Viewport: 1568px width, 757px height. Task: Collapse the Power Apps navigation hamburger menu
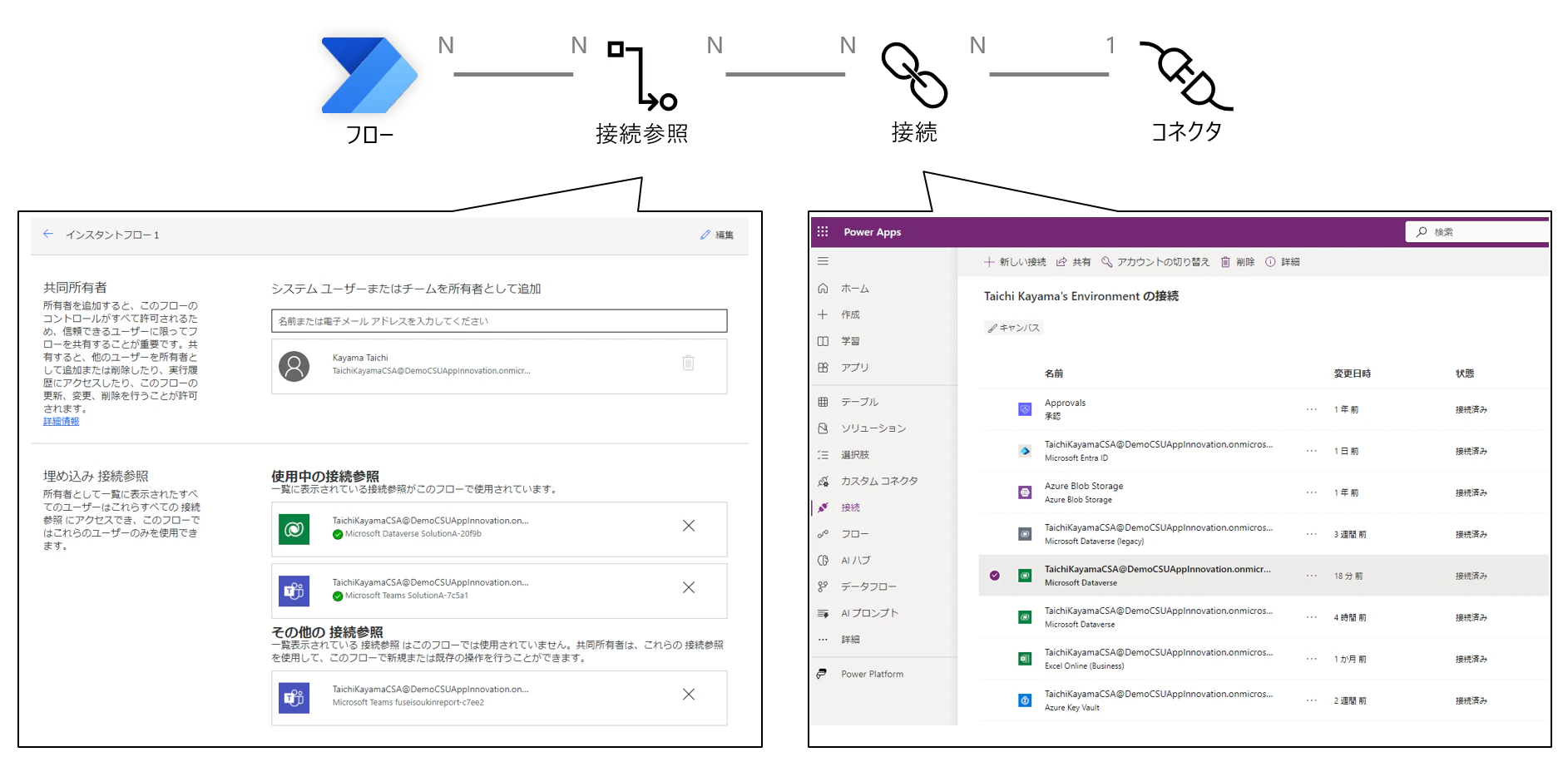[823, 261]
